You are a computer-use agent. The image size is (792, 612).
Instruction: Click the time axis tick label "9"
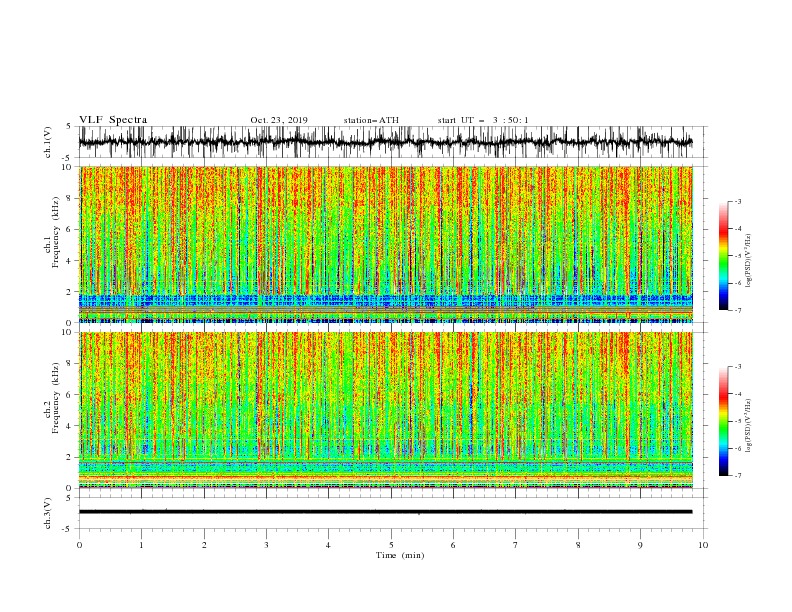[640, 545]
